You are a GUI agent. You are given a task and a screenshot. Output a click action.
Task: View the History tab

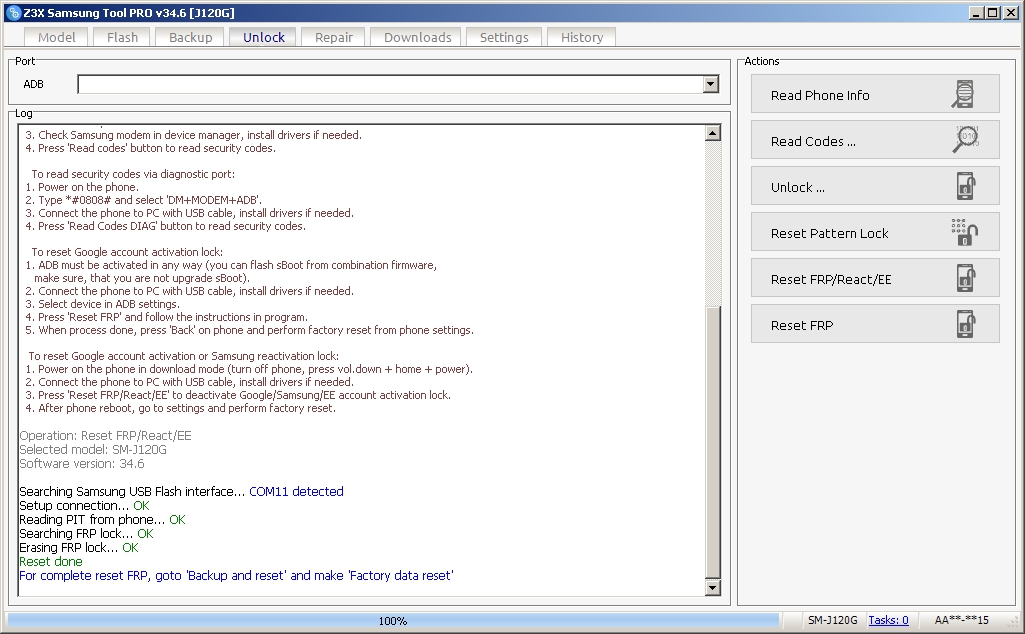click(x=582, y=37)
